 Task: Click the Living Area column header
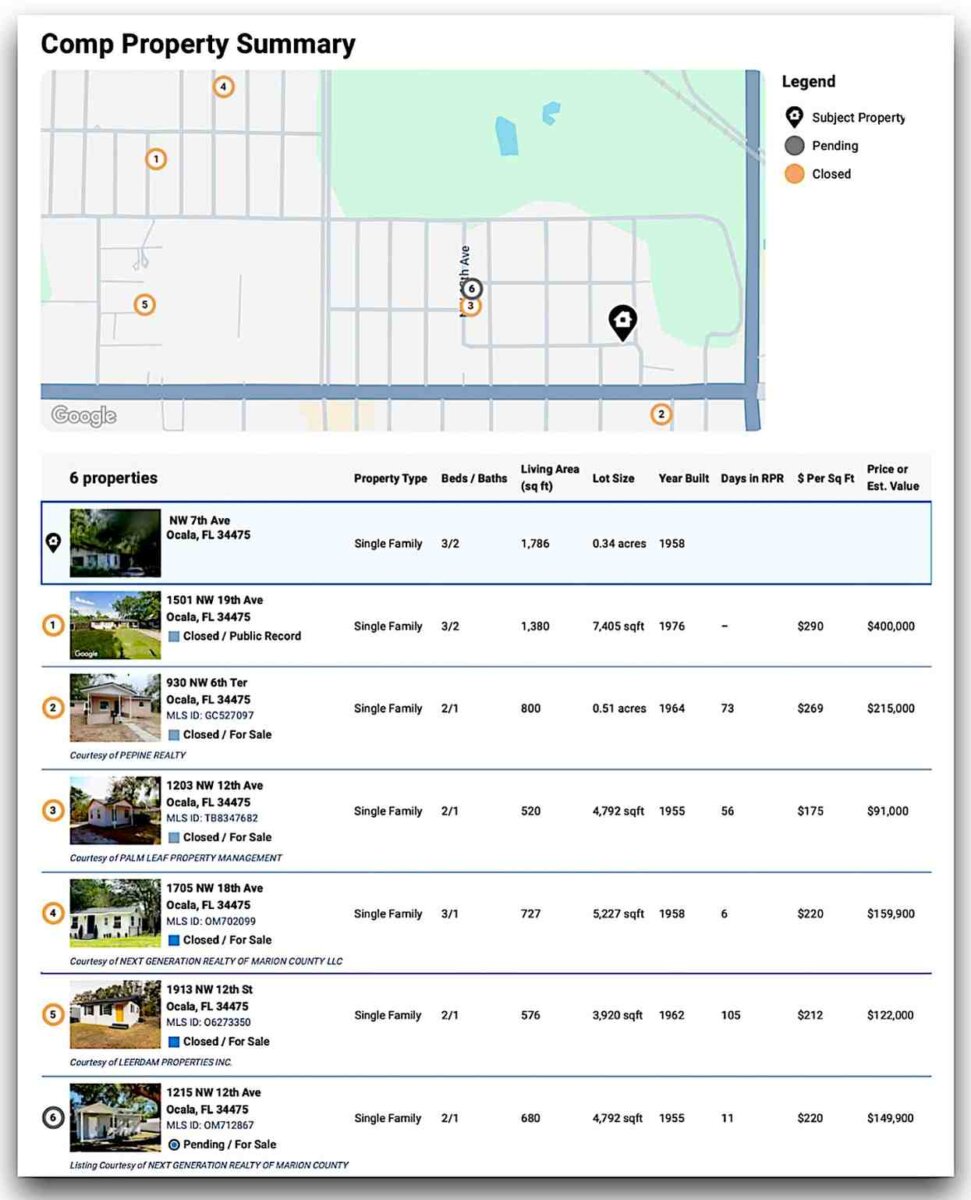(x=549, y=478)
